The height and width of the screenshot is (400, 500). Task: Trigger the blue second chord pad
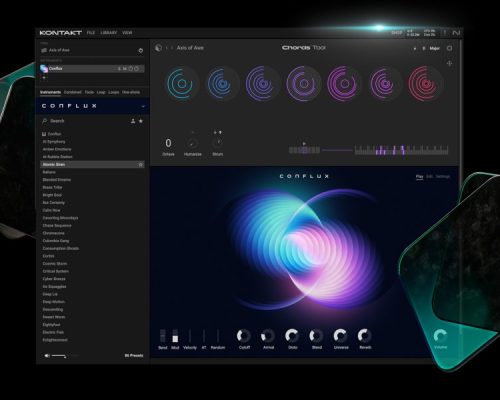222,84
